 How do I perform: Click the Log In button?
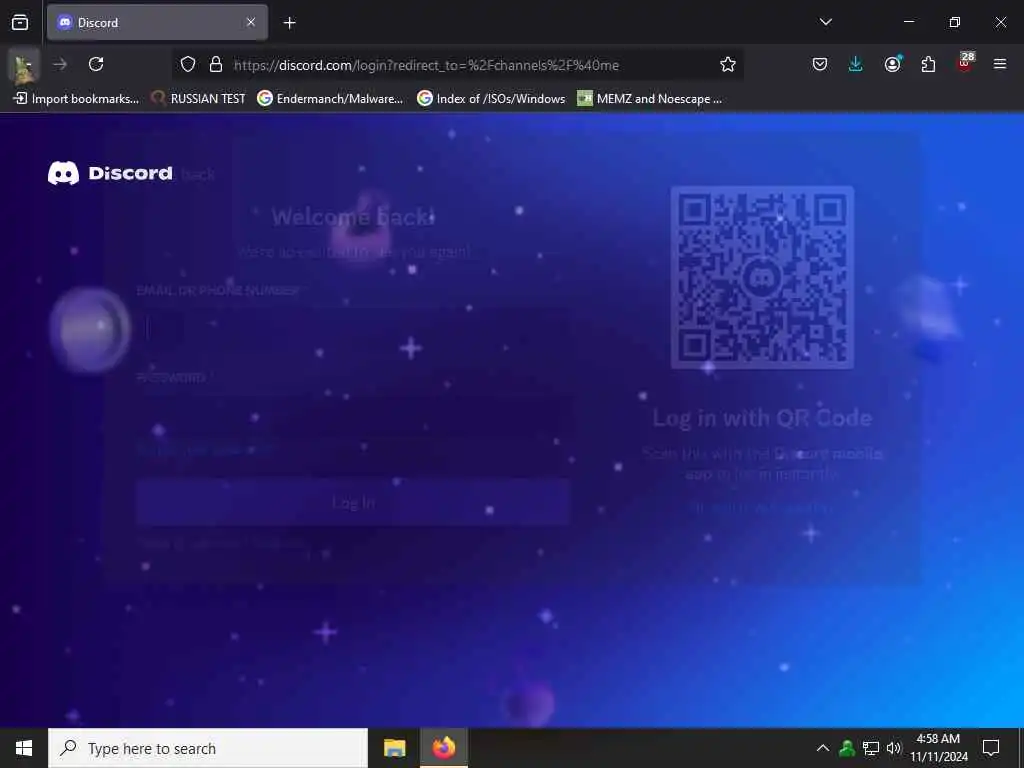pyautogui.click(x=353, y=502)
